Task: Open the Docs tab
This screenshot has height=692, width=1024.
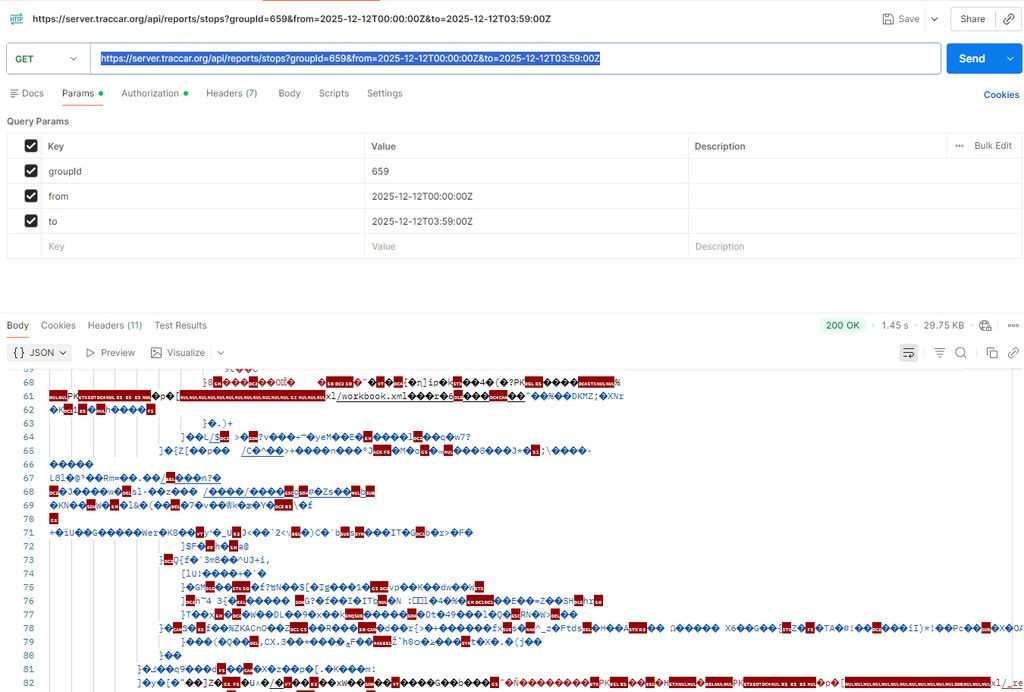Action: (x=27, y=93)
